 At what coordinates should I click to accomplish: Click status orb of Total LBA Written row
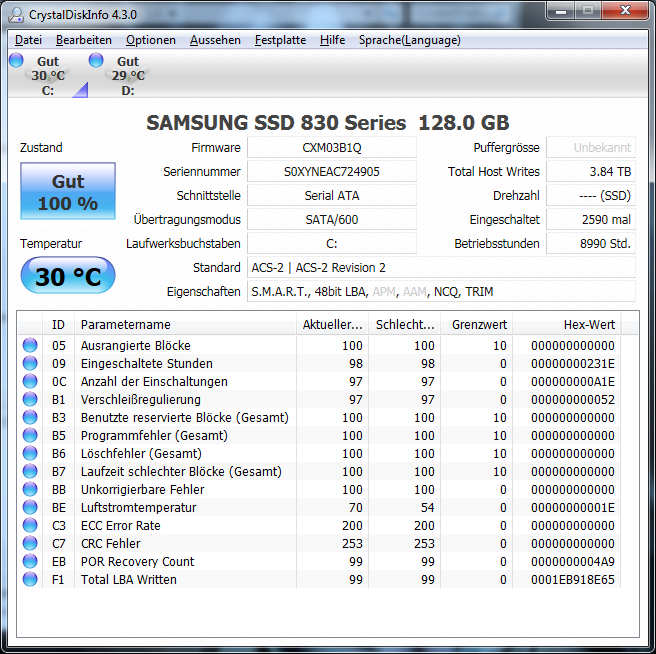(30, 579)
